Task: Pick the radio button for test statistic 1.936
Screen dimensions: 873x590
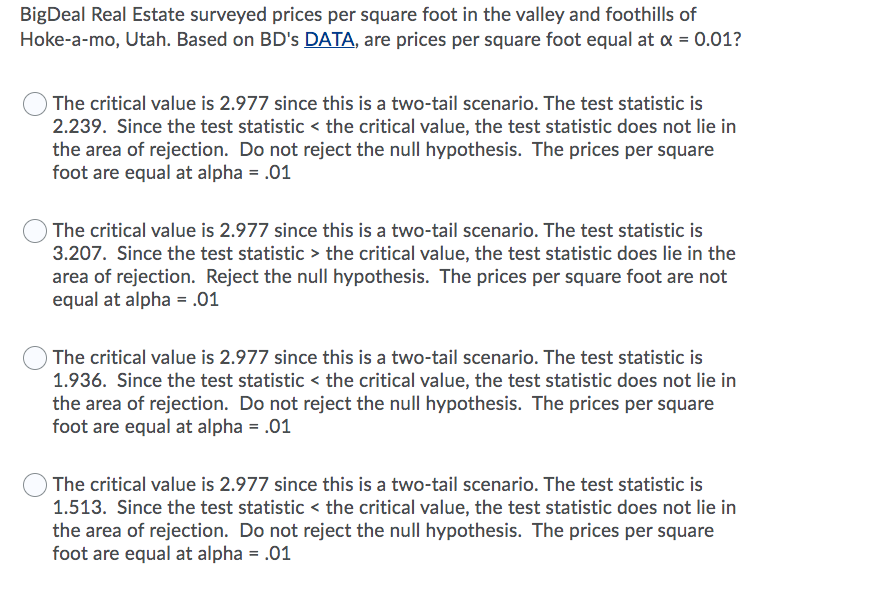Action: [35, 358]
